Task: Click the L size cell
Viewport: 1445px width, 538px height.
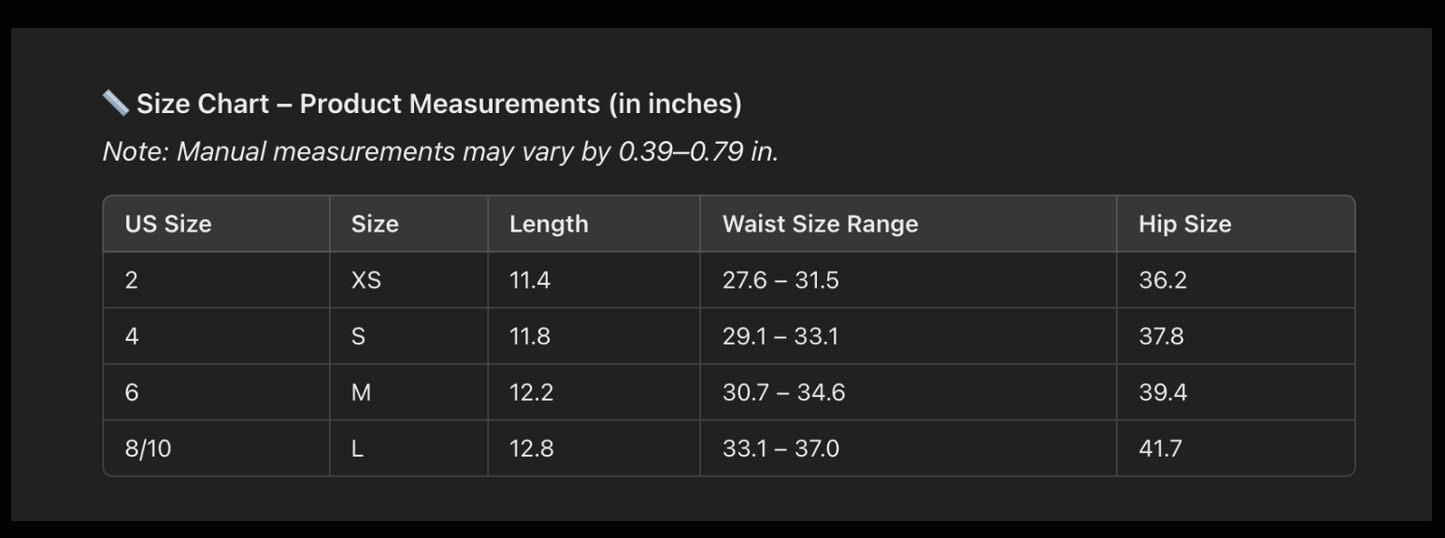Action: [x=357, y=449]
